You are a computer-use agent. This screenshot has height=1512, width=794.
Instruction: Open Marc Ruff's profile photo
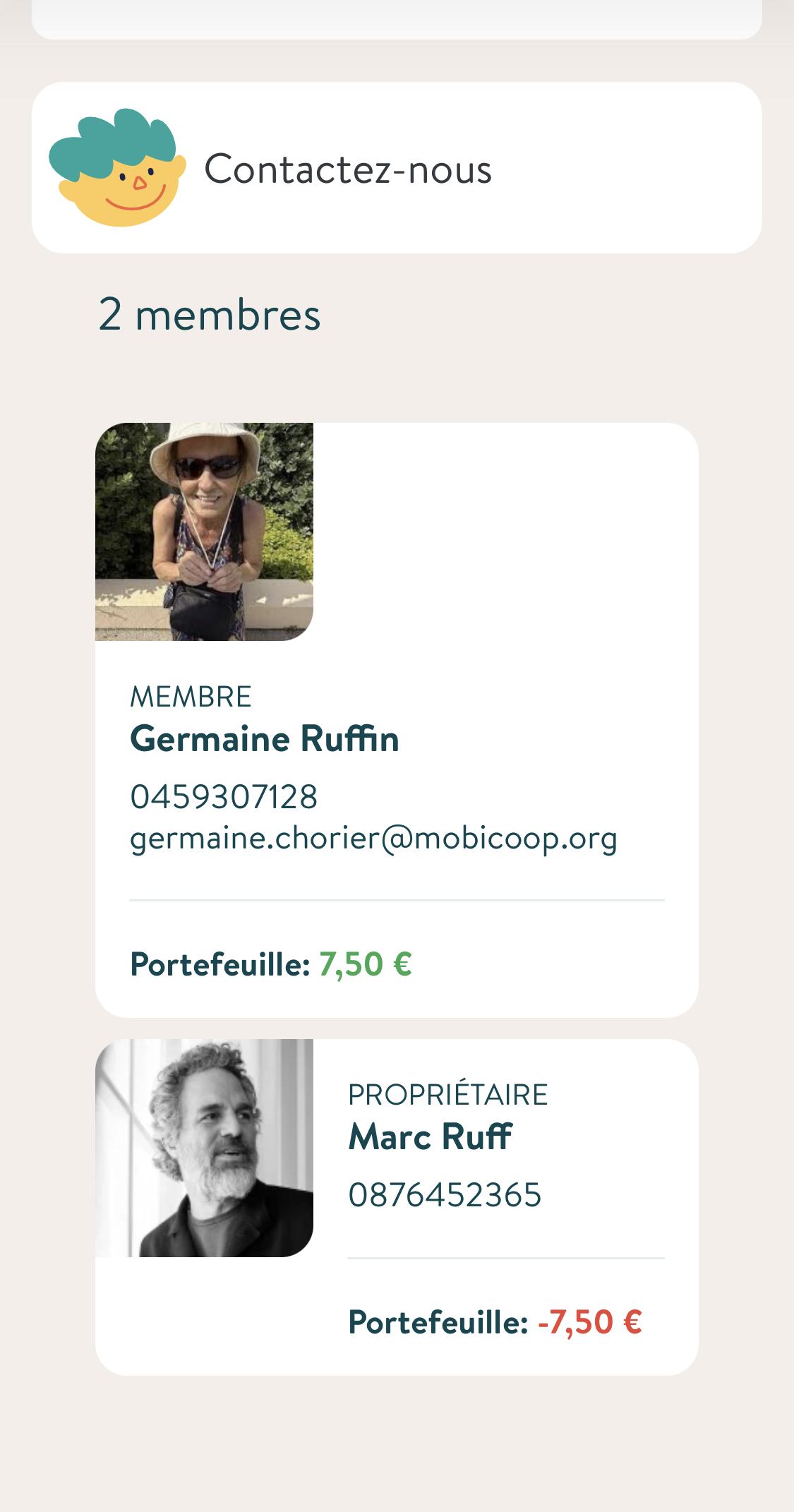click(204, 1148)
